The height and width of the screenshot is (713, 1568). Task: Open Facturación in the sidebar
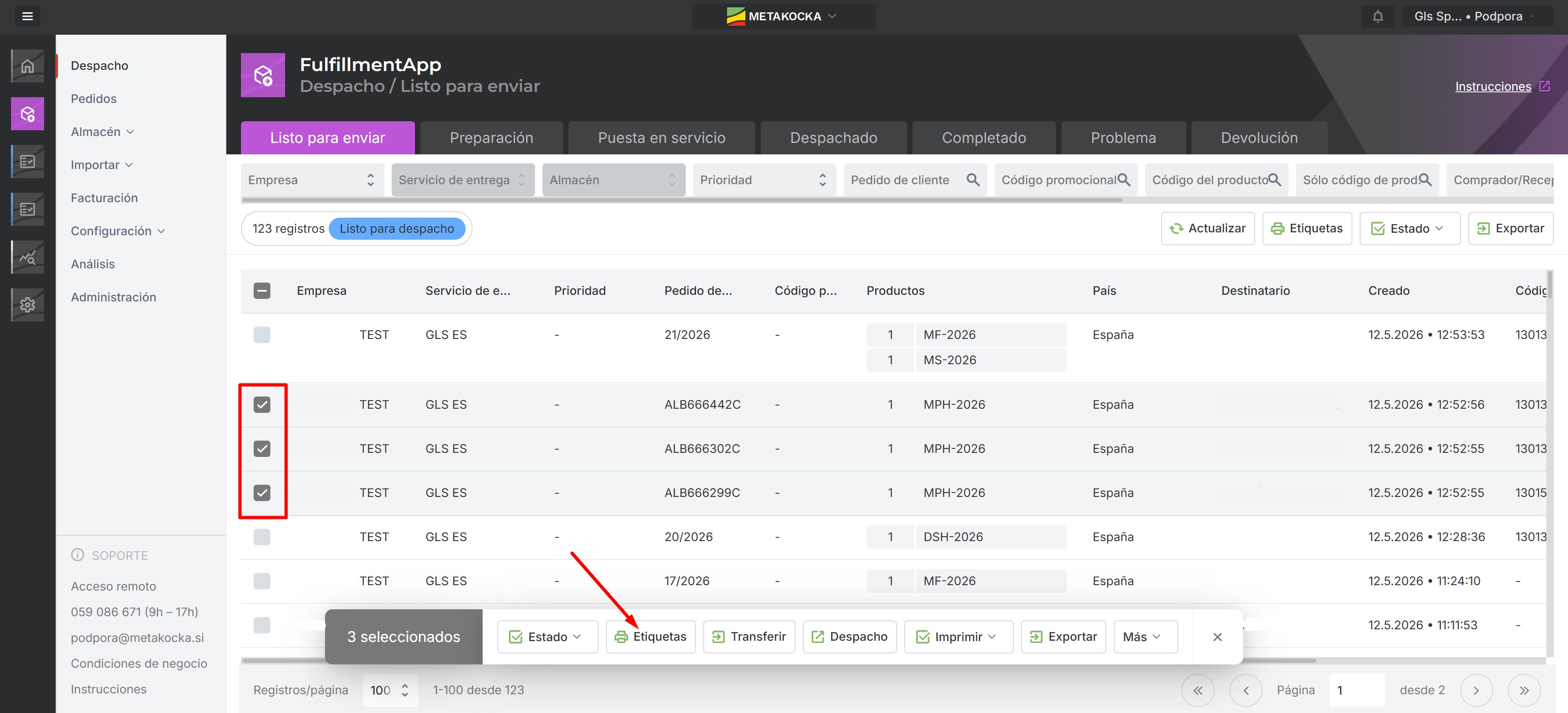click(x=104, y=198)
